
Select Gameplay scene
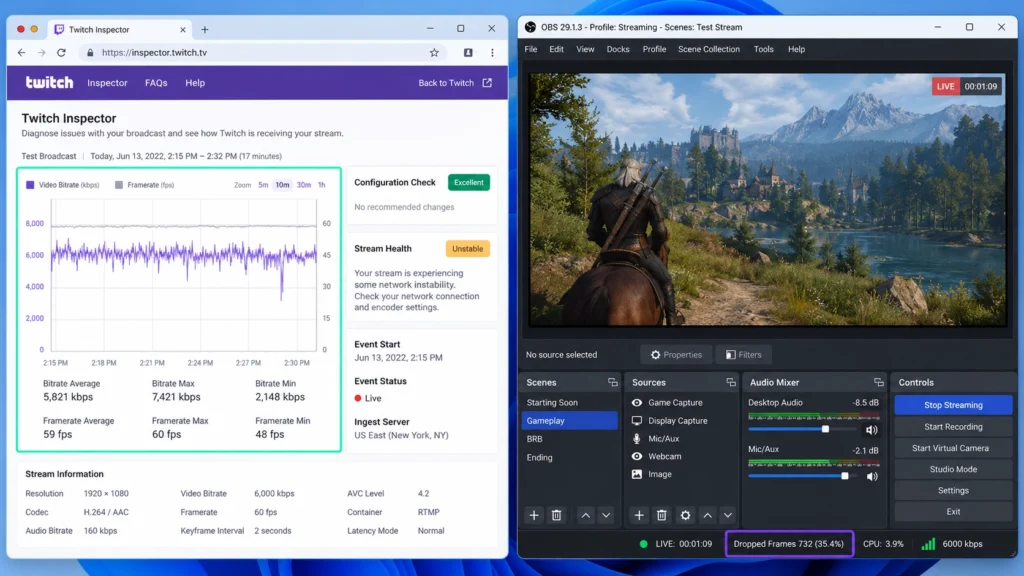pyautogui.click(x=569, y=421)
